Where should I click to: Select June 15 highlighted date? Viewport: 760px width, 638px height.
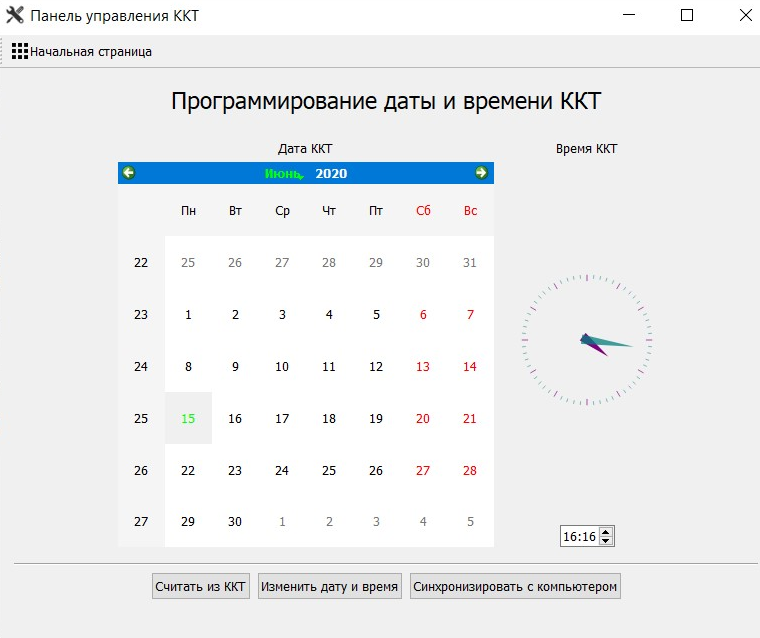tap(188, 418)
